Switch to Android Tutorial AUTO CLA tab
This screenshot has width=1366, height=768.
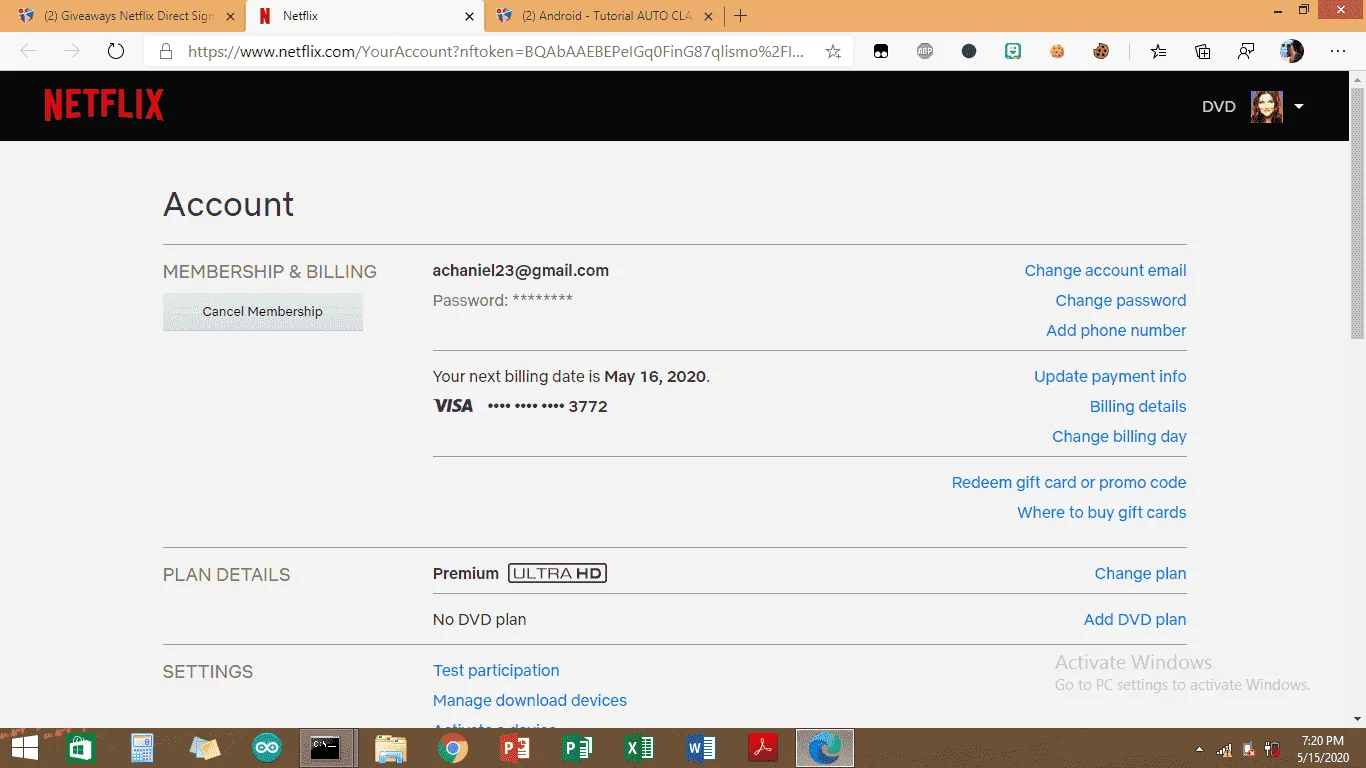click(x=605, y=16)
